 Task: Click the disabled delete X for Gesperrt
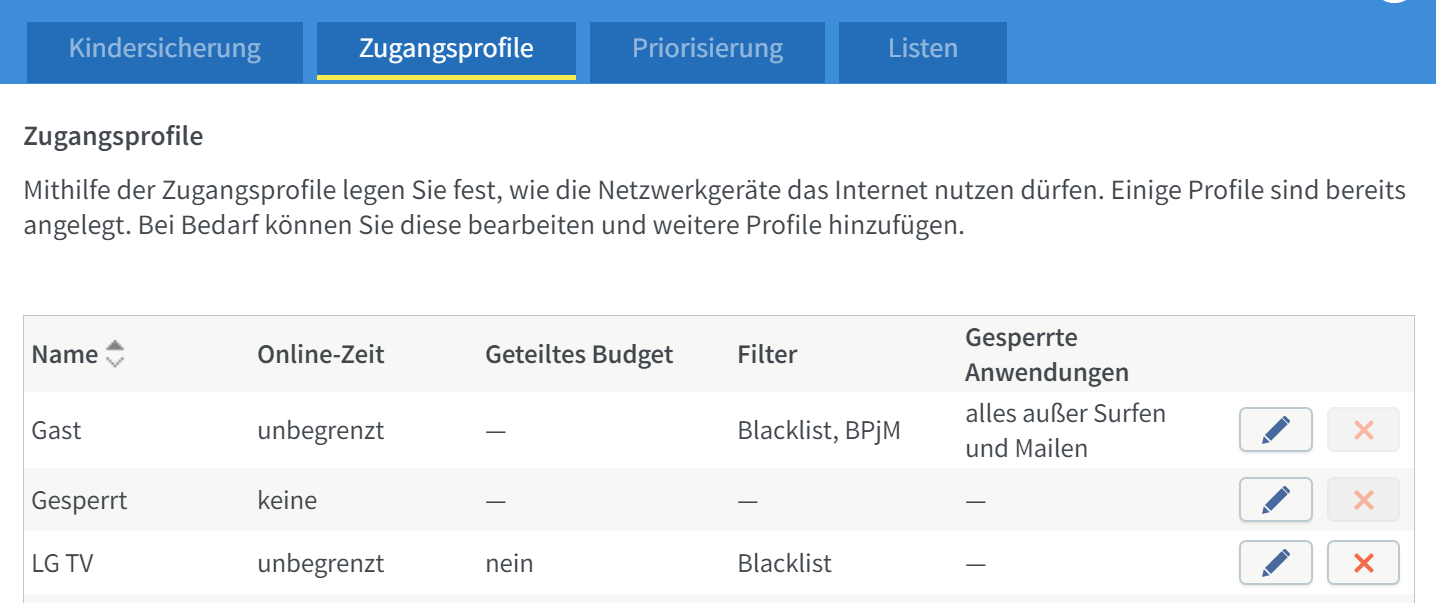1363,499
